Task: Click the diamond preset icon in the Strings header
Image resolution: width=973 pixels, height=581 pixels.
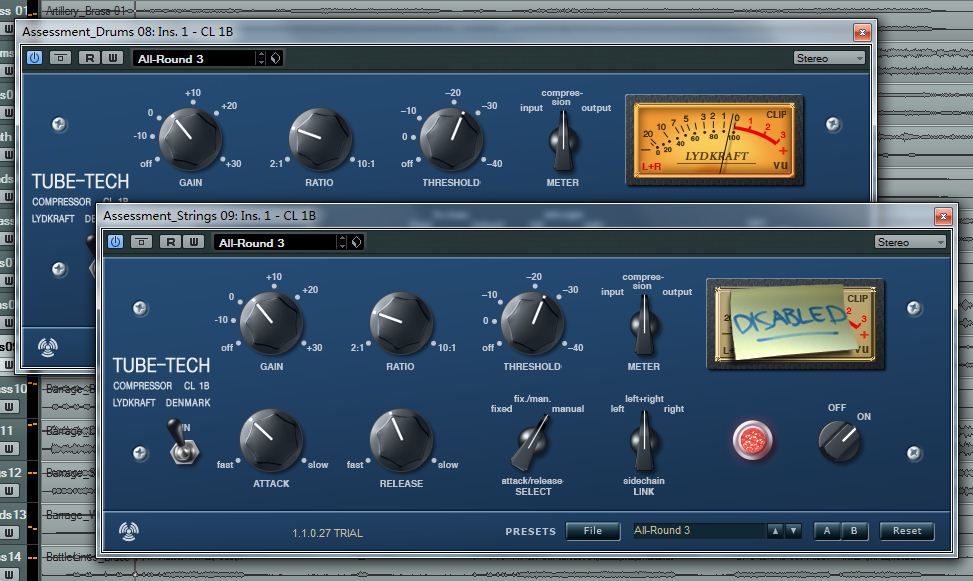Action: [356, 243]
